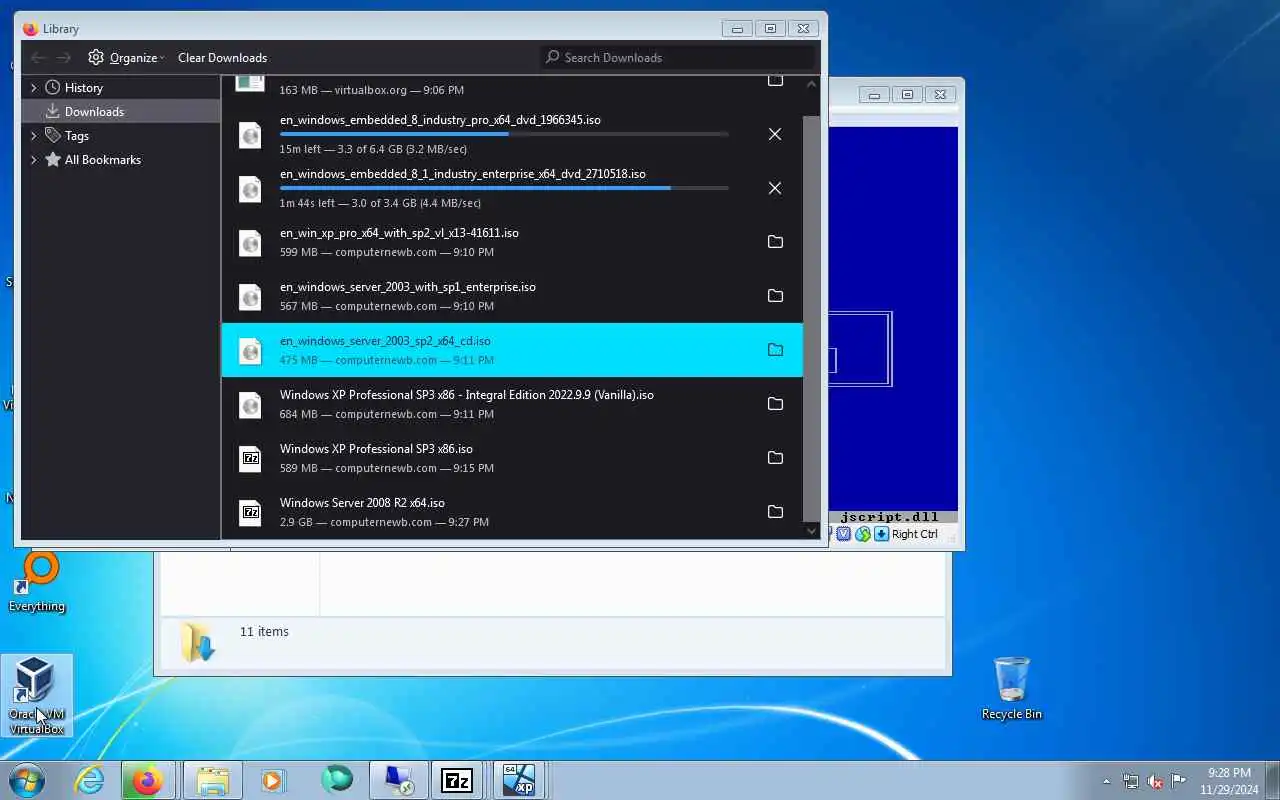This screenshot has height=800, width=1280.
Task: Click progress bar of embedded_8_industry_pro download
Action: (504, 134)
